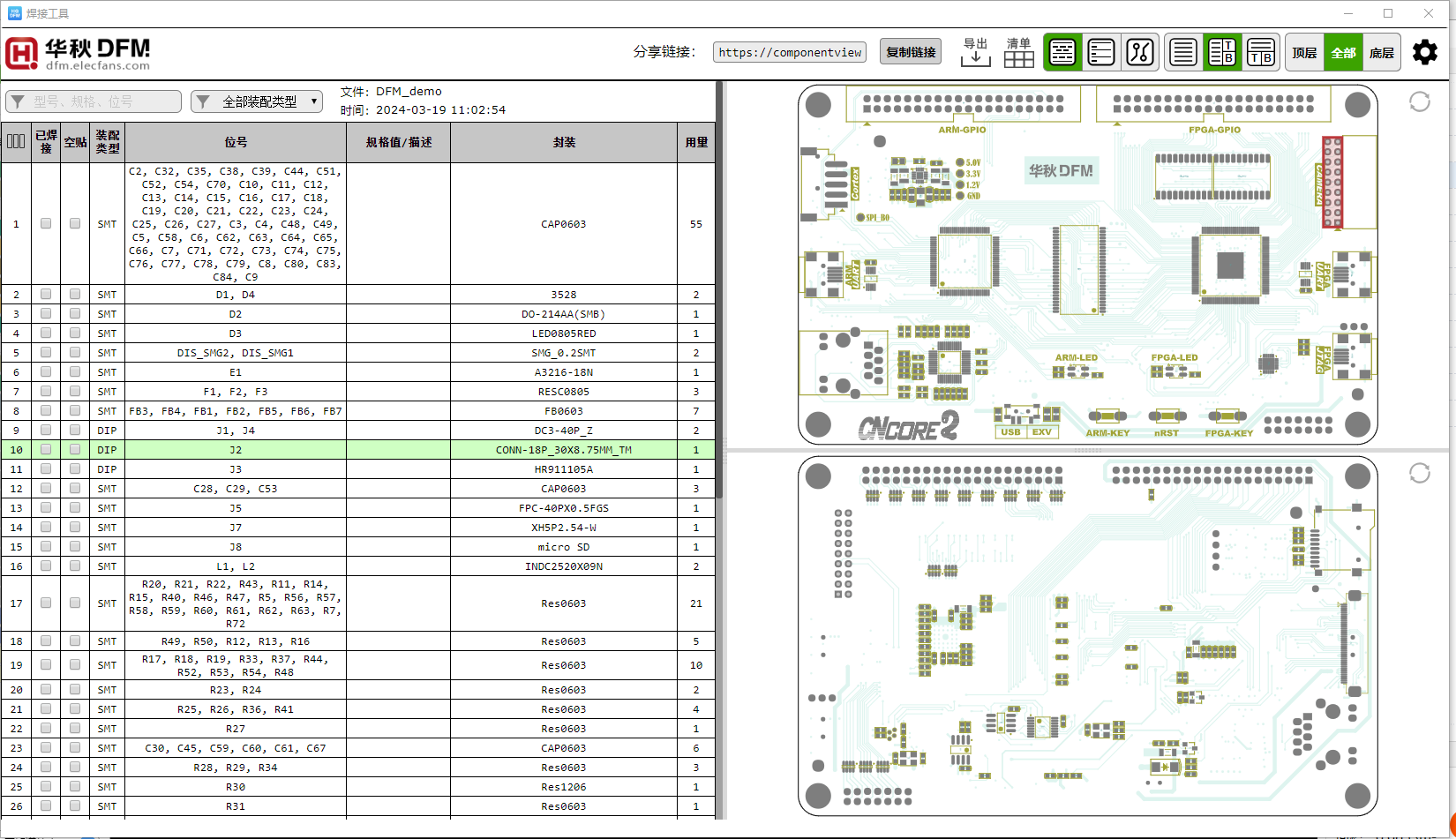The image size is (1456, 839).
Task: Select the green grouped-rows BOM mode icon
Action: 1062,53
